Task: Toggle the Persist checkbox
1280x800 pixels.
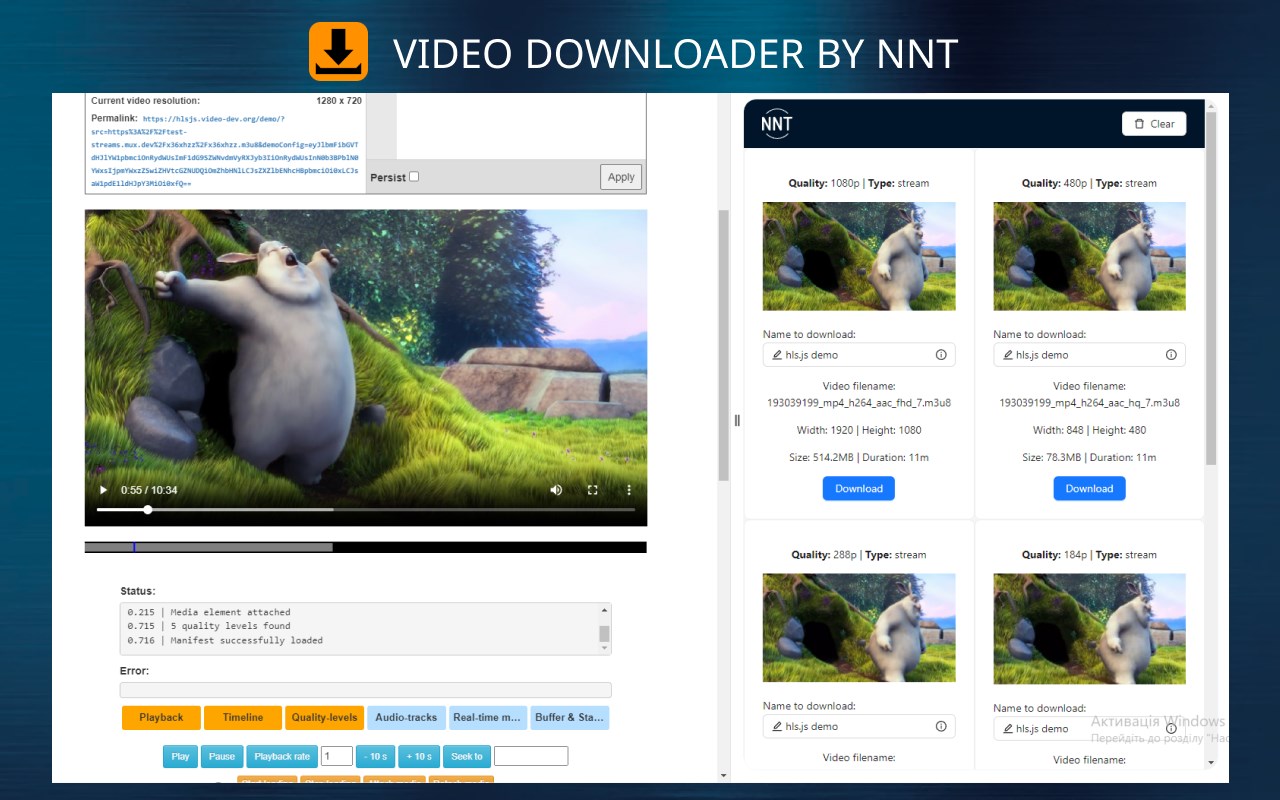Action: pyautogui.click(x=414, y=177)
